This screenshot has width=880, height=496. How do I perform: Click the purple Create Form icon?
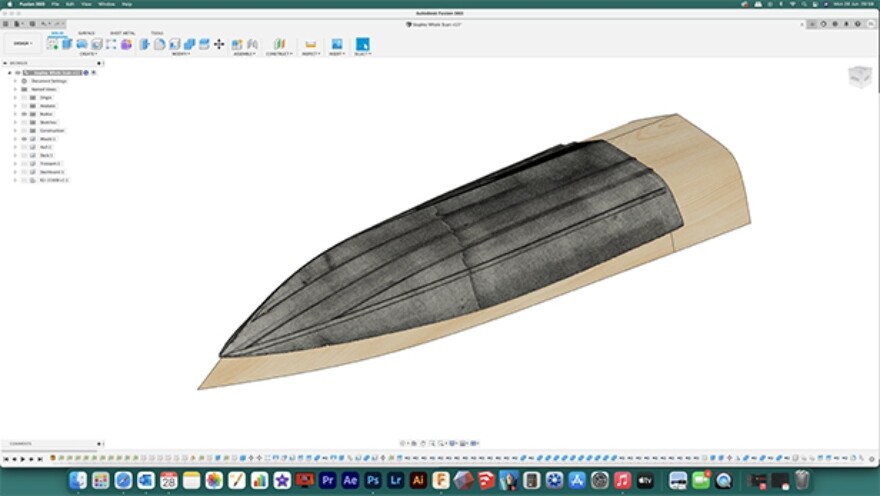point(126,44)
